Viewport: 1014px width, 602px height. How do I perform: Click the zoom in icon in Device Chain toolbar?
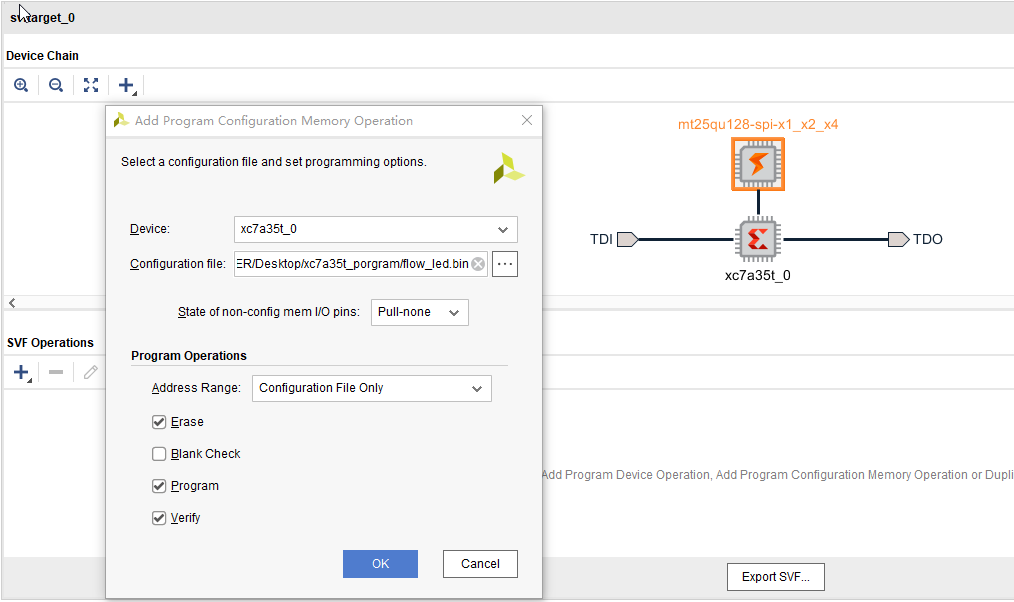point(21,85)
